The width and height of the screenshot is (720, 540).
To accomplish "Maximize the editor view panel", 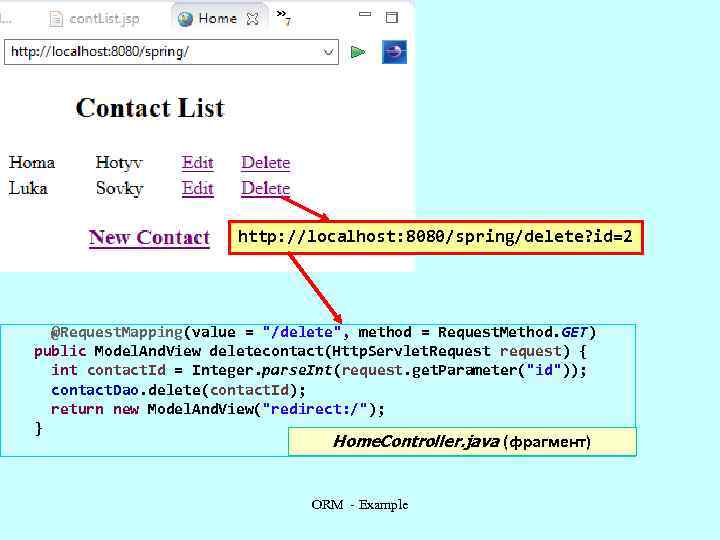I will [x=392, y=17].
